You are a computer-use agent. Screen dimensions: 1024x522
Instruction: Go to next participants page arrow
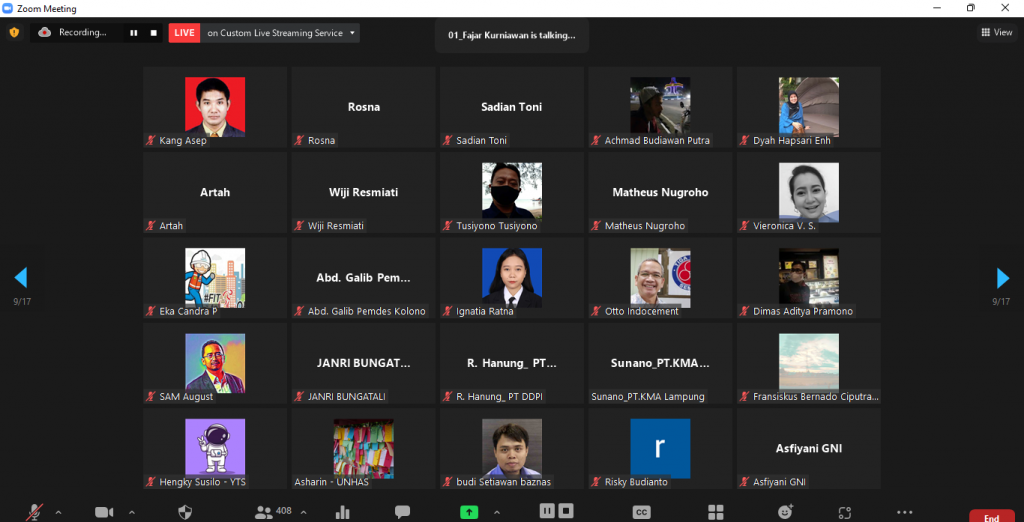point(1003,278)
